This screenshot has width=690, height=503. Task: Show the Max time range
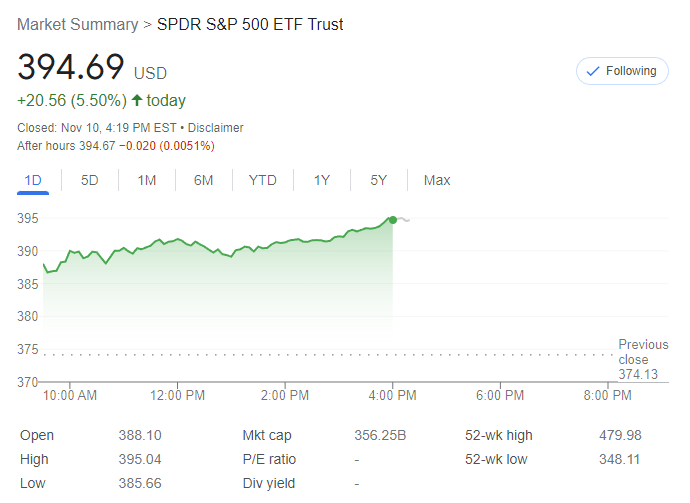tap(437, 180)
